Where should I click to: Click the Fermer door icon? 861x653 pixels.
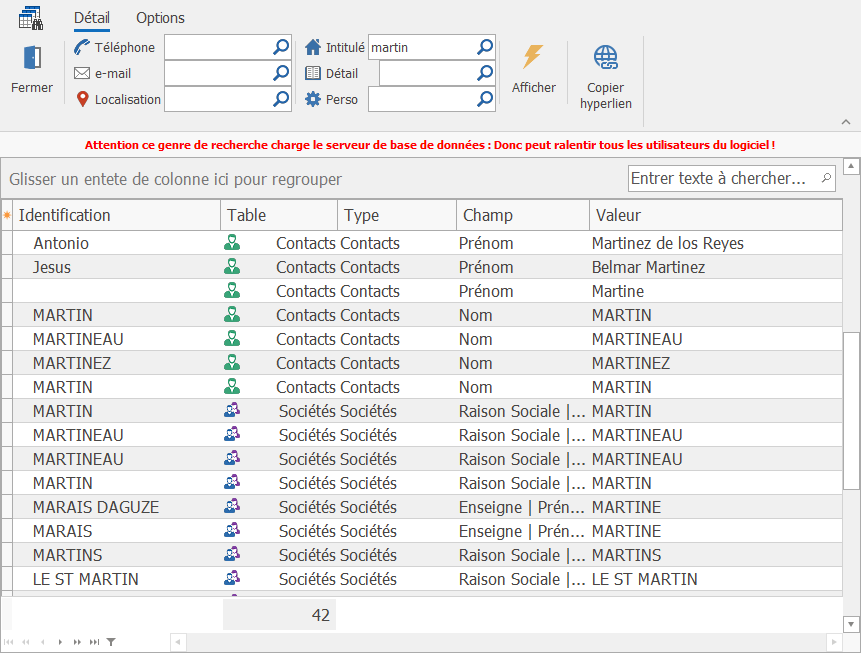tap(32, 58)
